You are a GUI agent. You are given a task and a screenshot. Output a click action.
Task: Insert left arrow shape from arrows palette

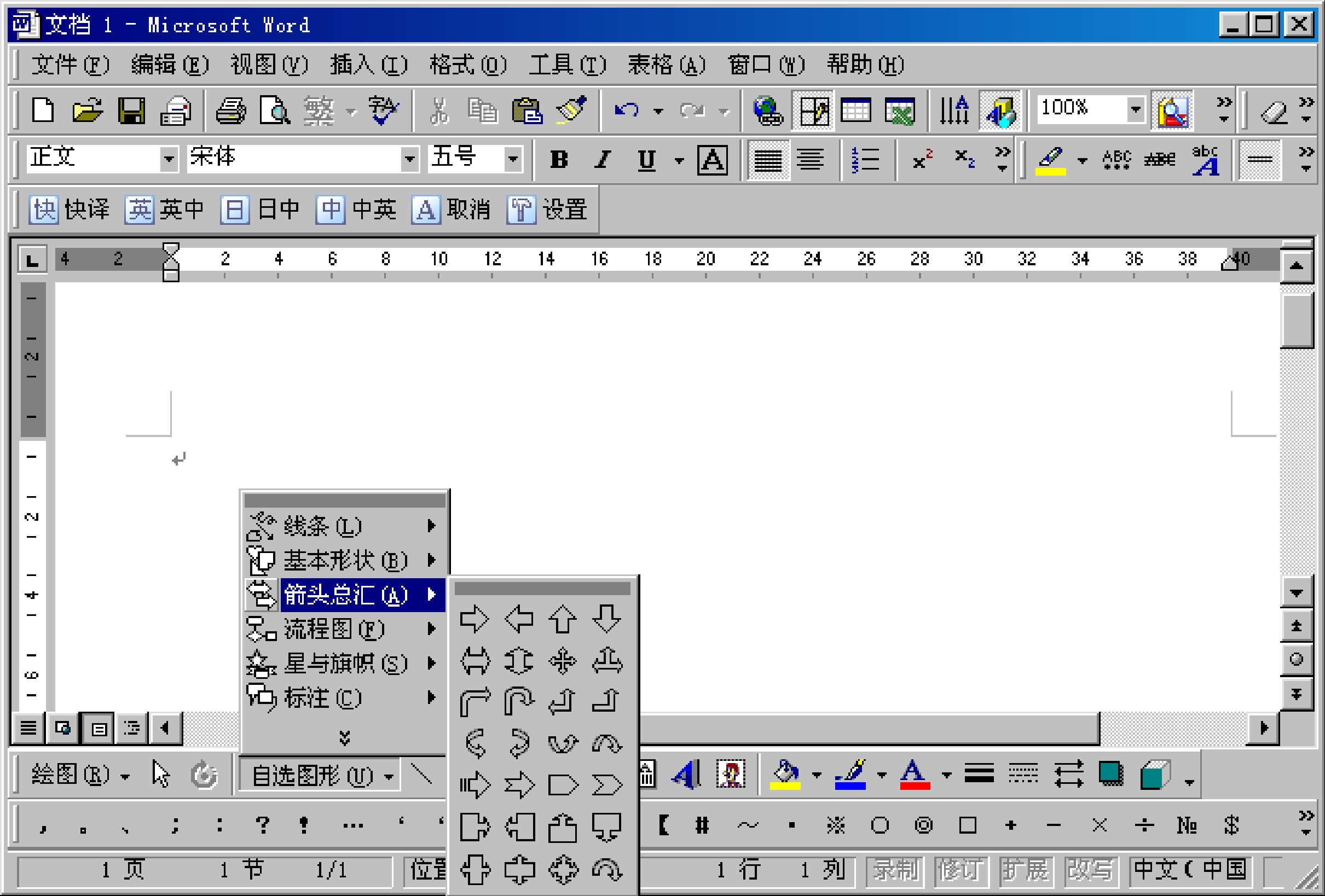coord(519,619)
